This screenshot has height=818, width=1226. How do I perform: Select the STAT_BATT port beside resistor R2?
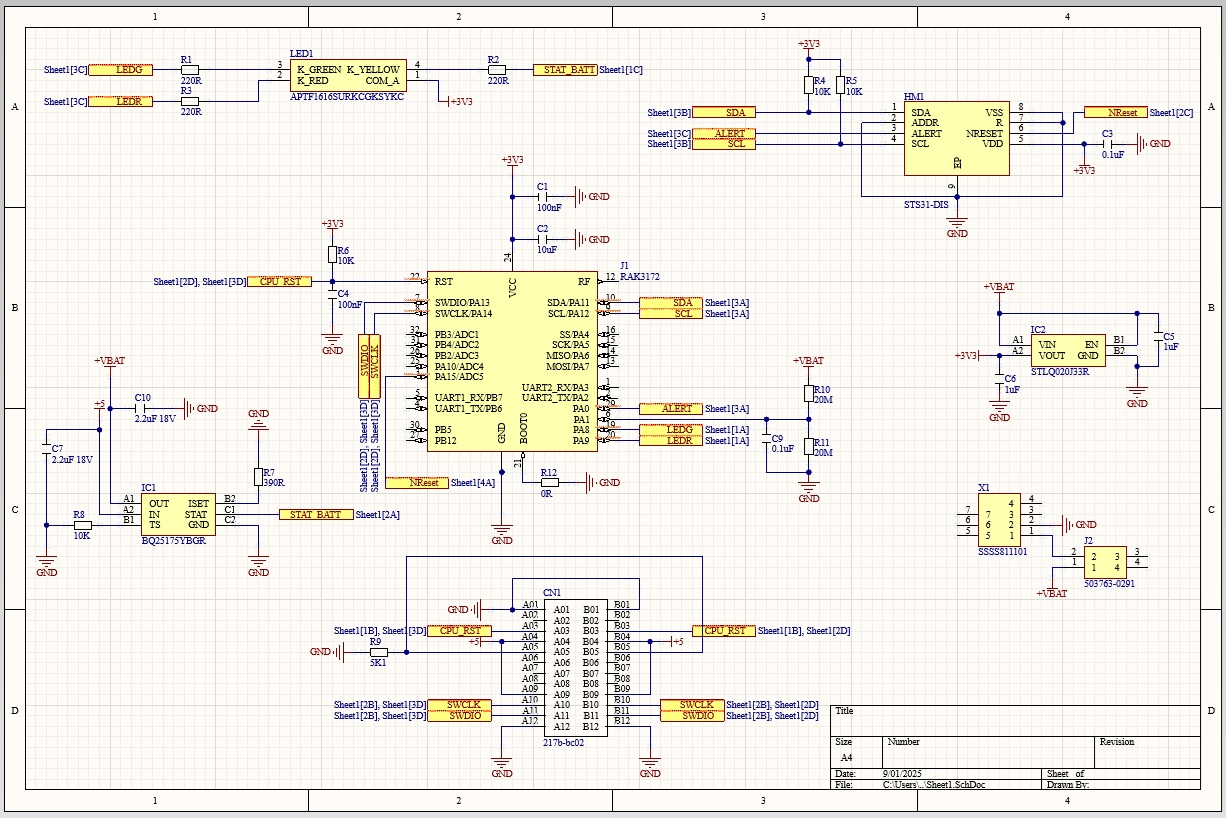tap(565, 70)
